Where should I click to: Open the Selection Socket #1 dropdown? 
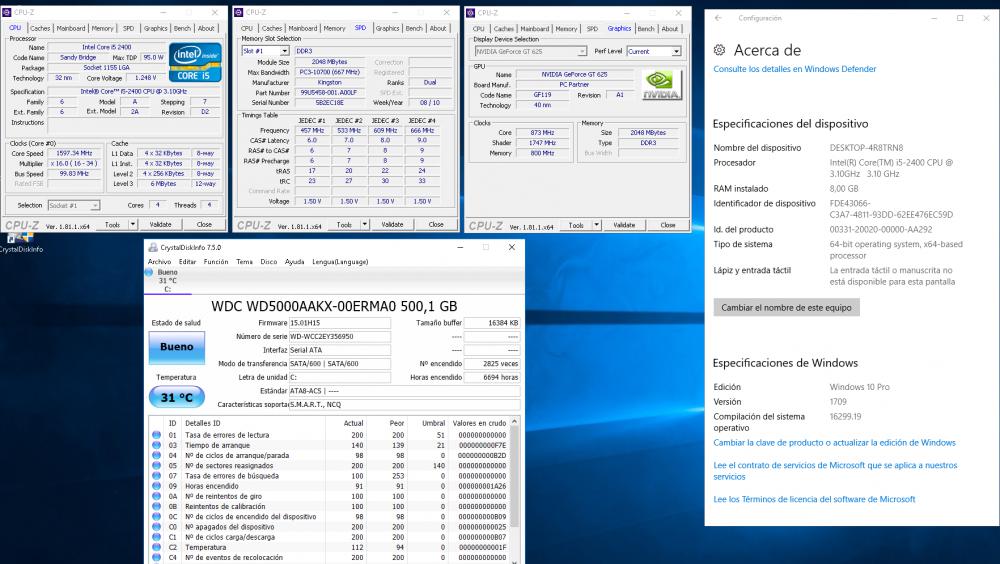pyautogui.click(x=94, y=205)
